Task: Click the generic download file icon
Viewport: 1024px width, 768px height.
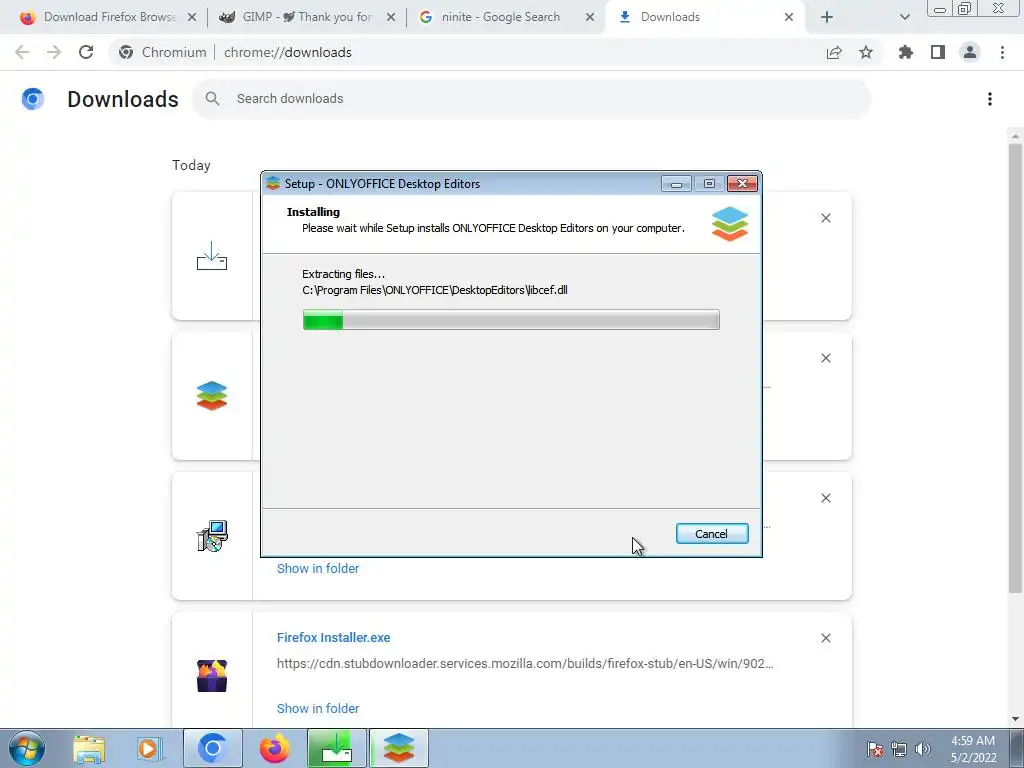Action: click(212, 256)
